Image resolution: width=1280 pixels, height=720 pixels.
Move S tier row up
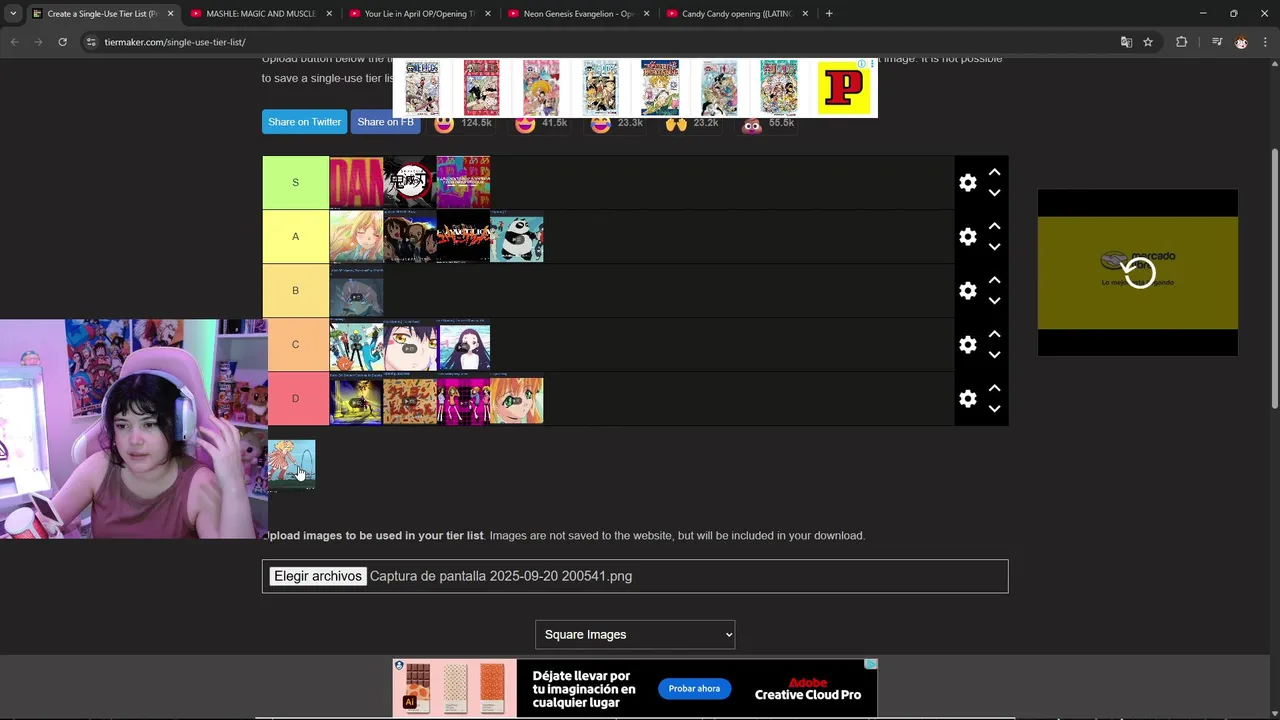(994, 172)
